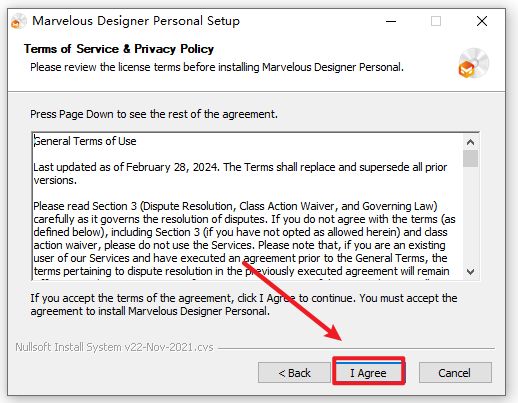Click the installer disc logo in header
Image resolution: width=518 pixels, height=403 pixels.
pos(473,63)
